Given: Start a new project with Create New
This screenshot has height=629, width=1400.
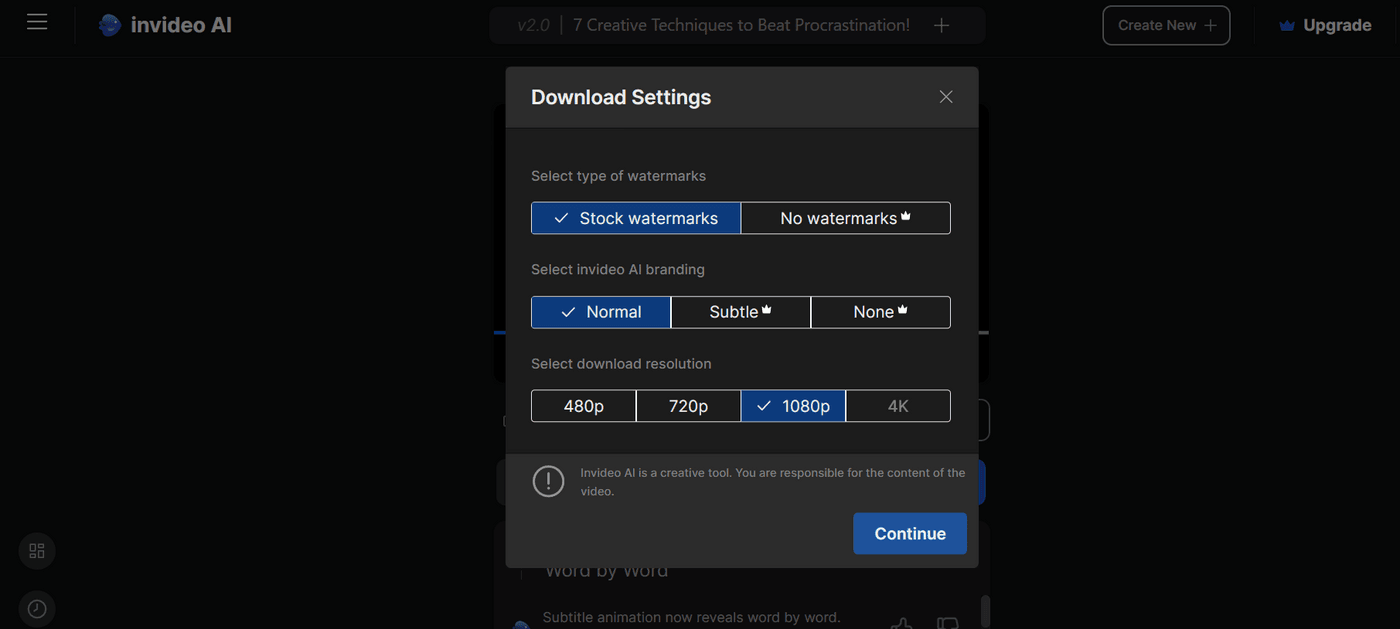Looking at the screenshot, I should (1166, 25).
